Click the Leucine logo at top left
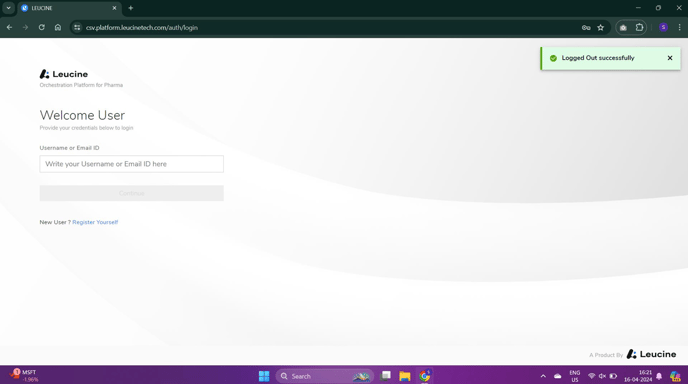Viewport: 688px width, 384px height. tap(64, 74)
